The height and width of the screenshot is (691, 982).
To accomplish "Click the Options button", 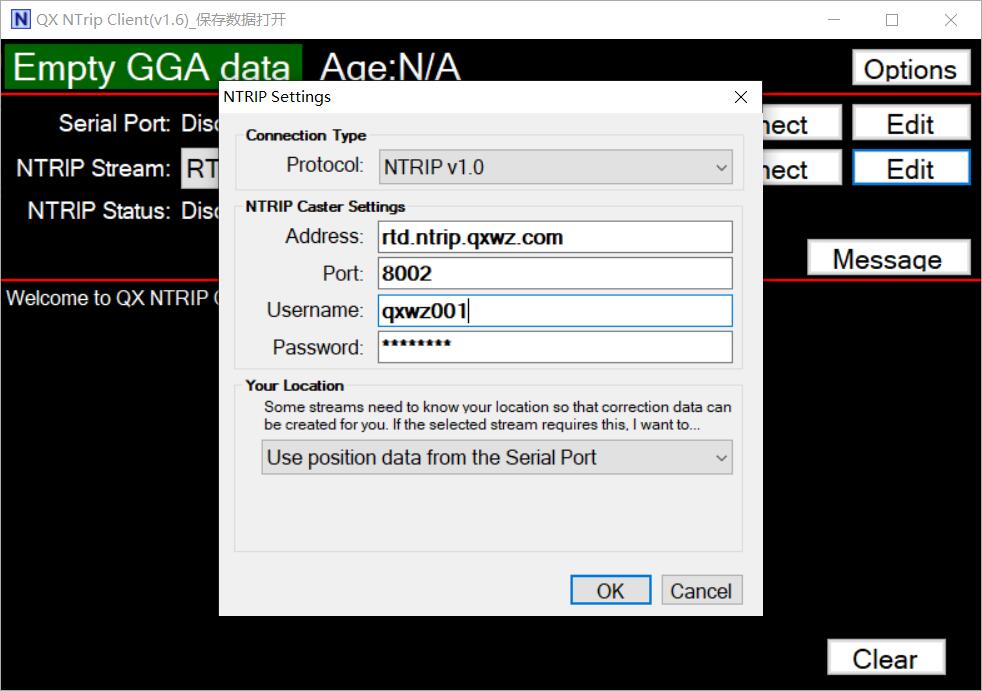I will click(x=909, y=68).
